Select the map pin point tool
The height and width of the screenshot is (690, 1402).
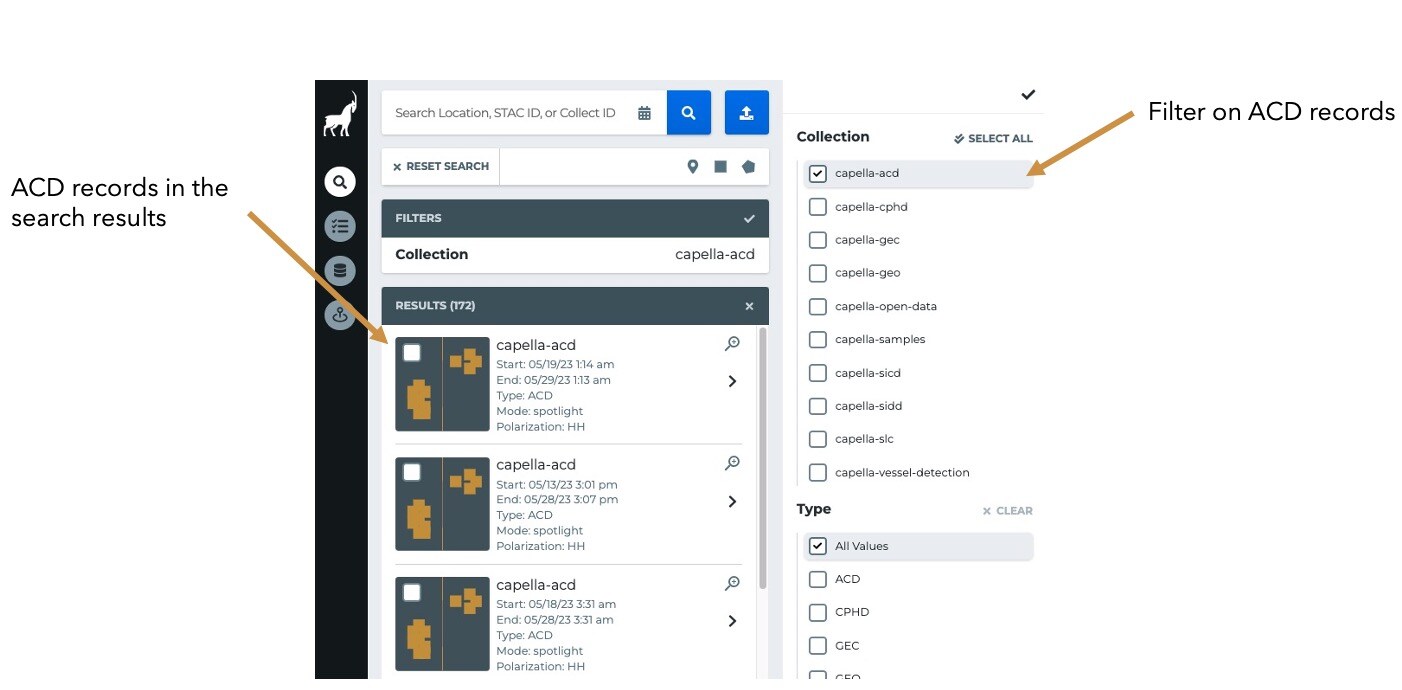click(692, 167)
